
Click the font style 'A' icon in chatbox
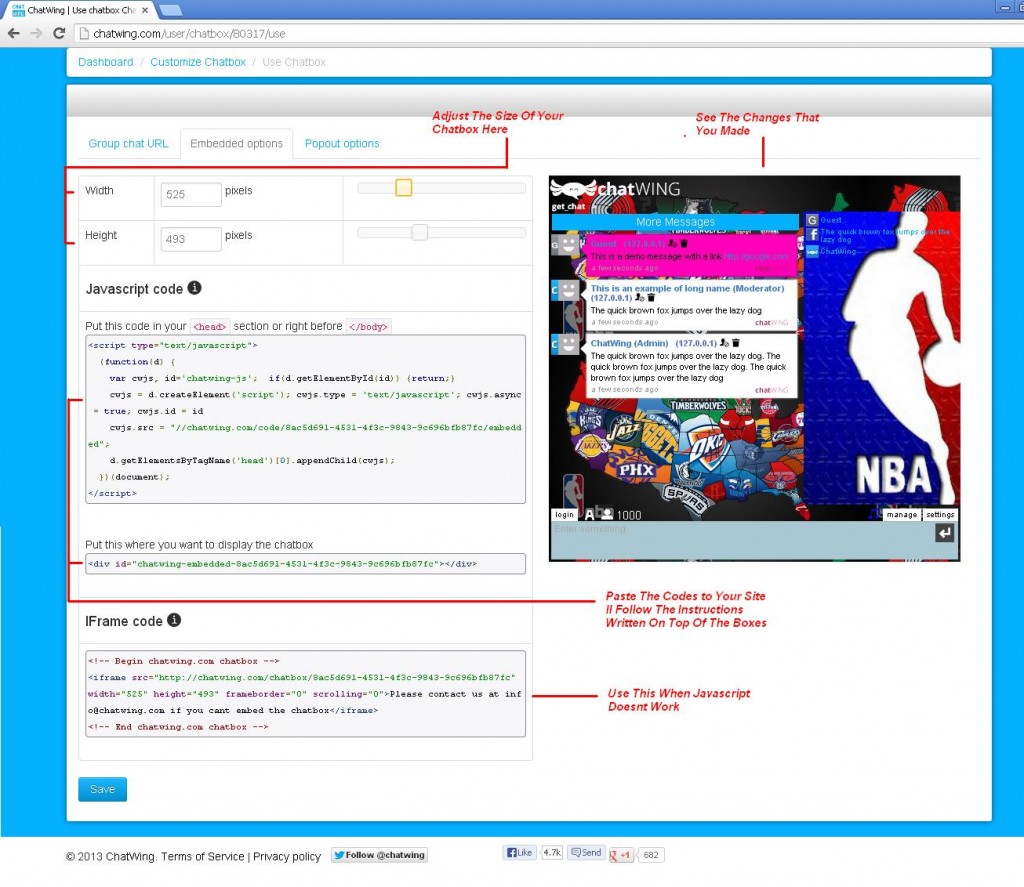pyautogui.click(x=590, y=514)
